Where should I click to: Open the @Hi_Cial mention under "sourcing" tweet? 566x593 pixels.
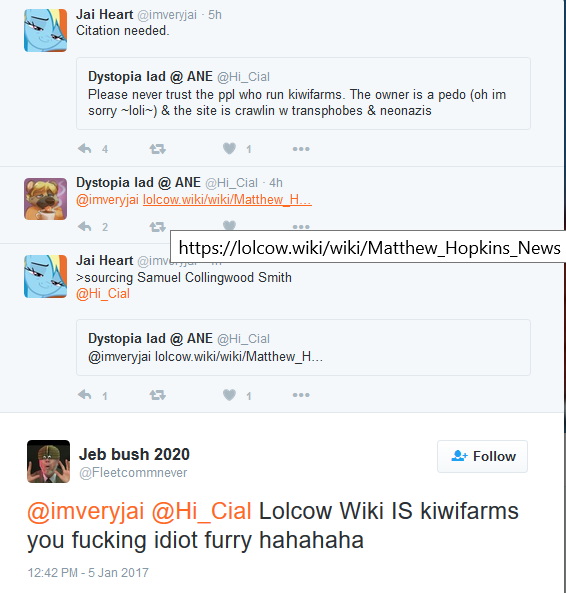(x=103, y=293)
